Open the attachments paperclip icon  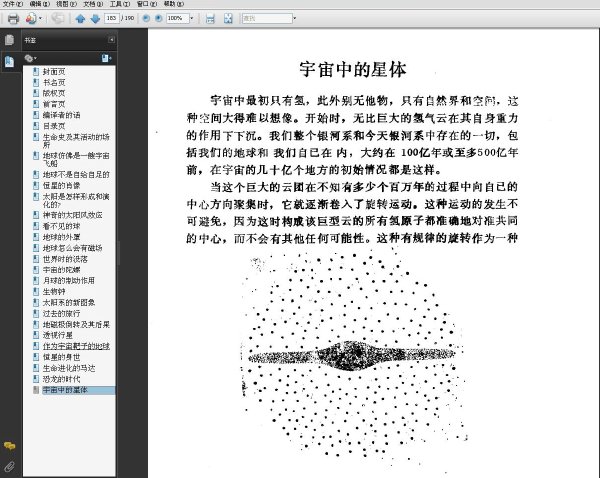click(x=10, y=467)
